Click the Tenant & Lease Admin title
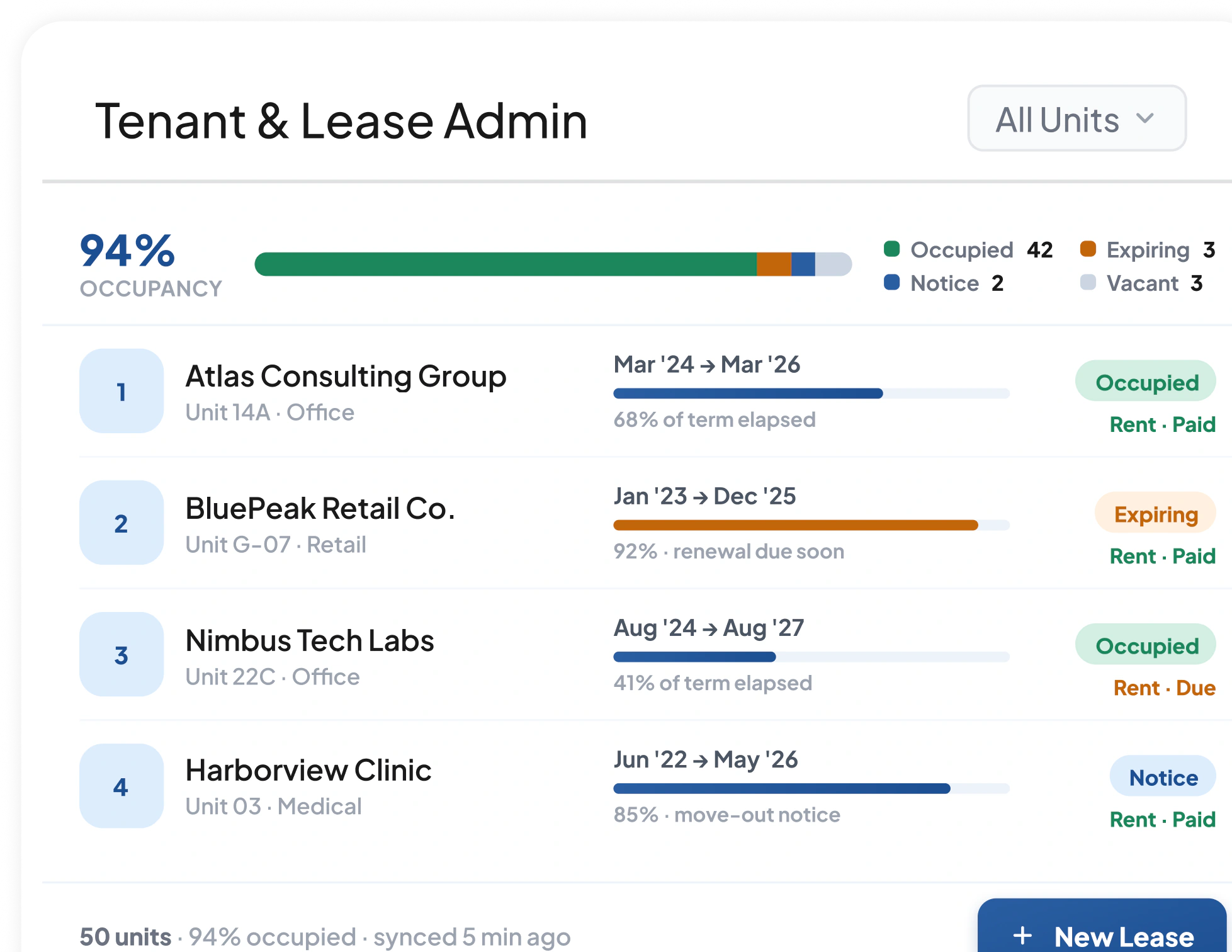Viewport: 1232px width, 952px height. (x=341, y=120)
